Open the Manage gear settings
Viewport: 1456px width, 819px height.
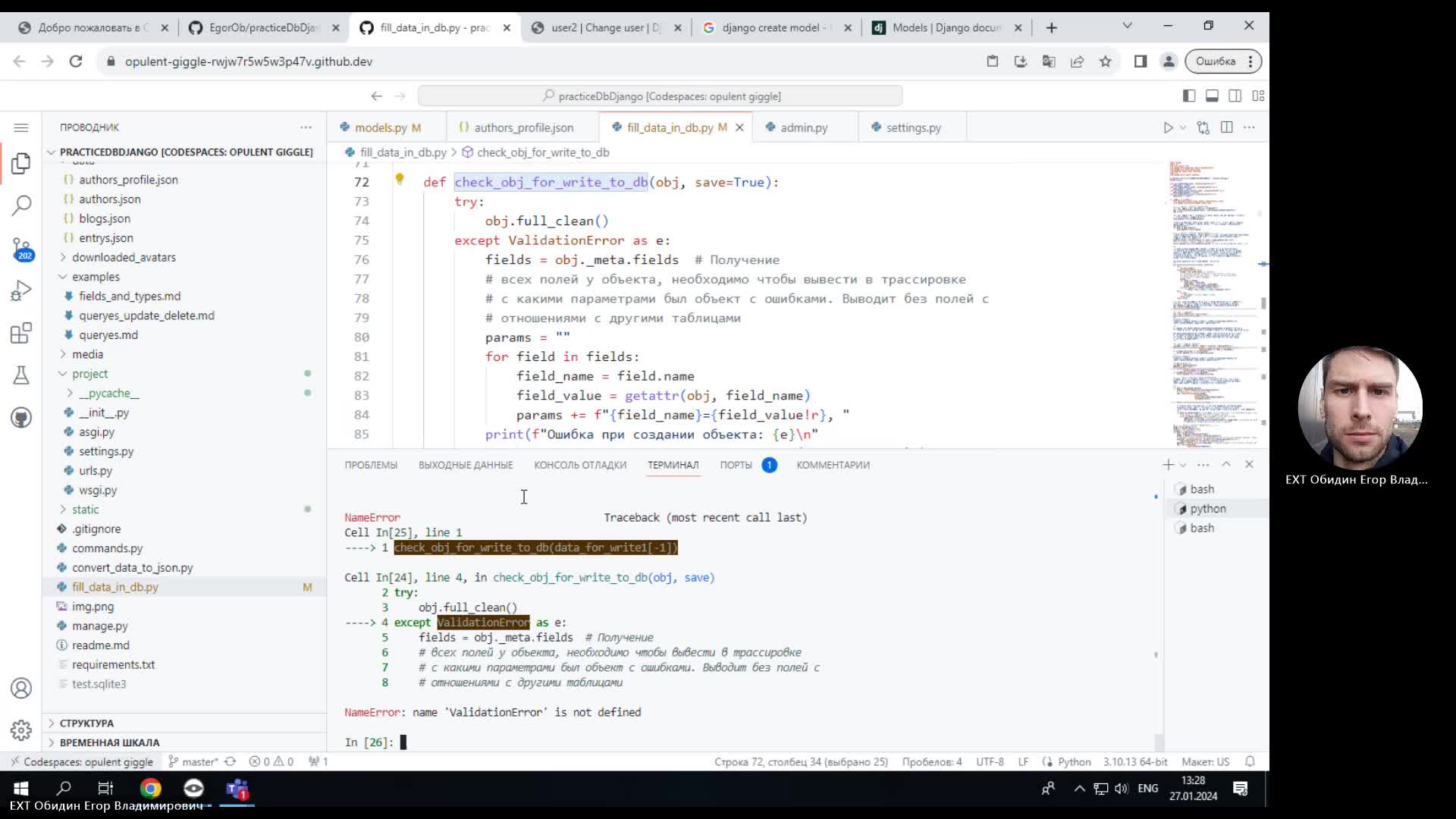point(21,730)
